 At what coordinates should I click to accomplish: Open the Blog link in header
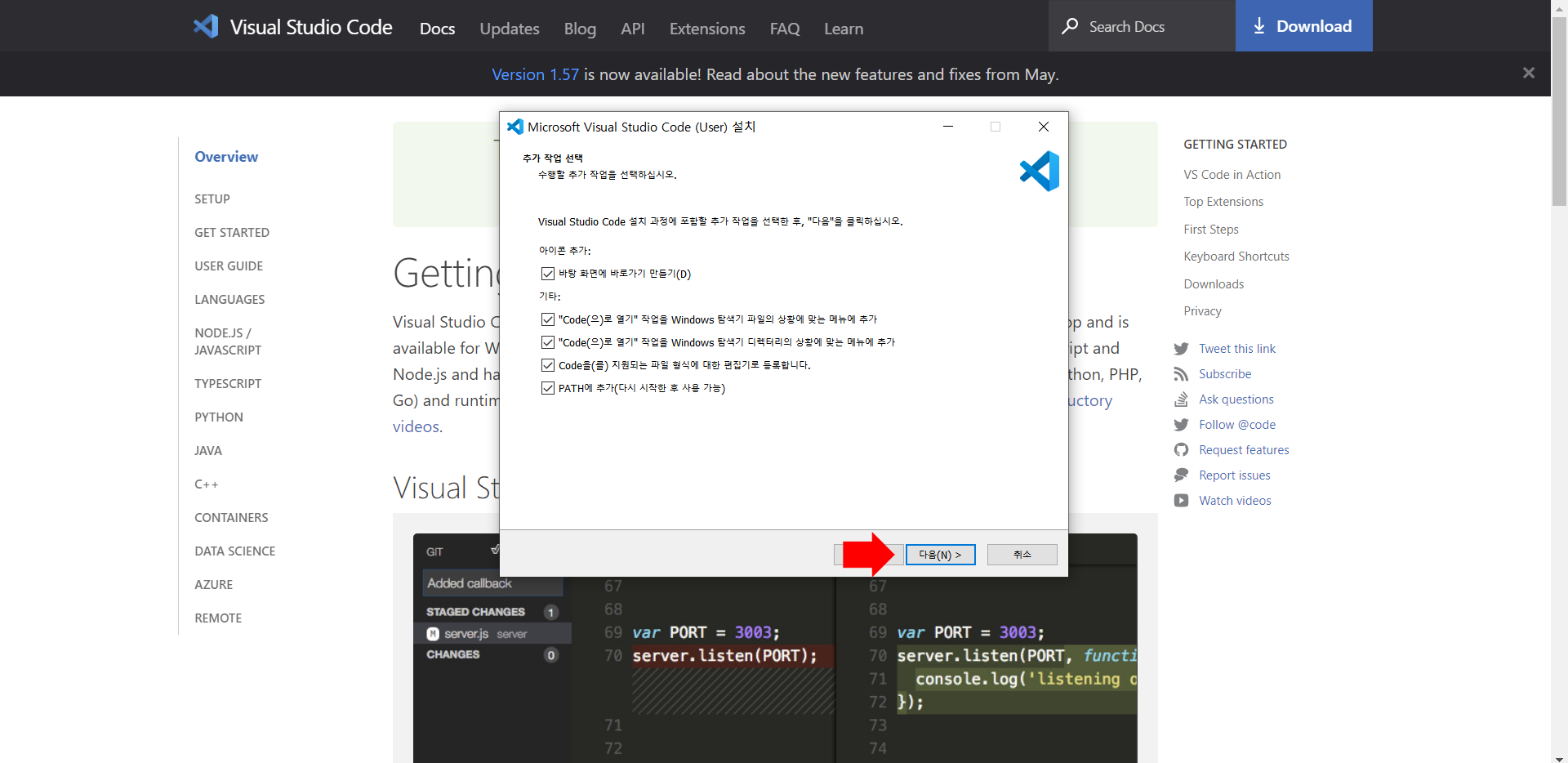click(580, 29)
